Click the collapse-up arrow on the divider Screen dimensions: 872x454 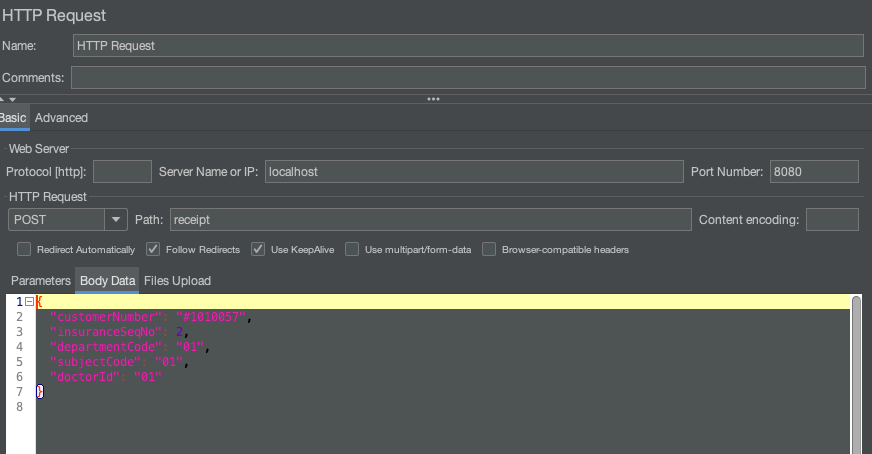click(2, 99)
